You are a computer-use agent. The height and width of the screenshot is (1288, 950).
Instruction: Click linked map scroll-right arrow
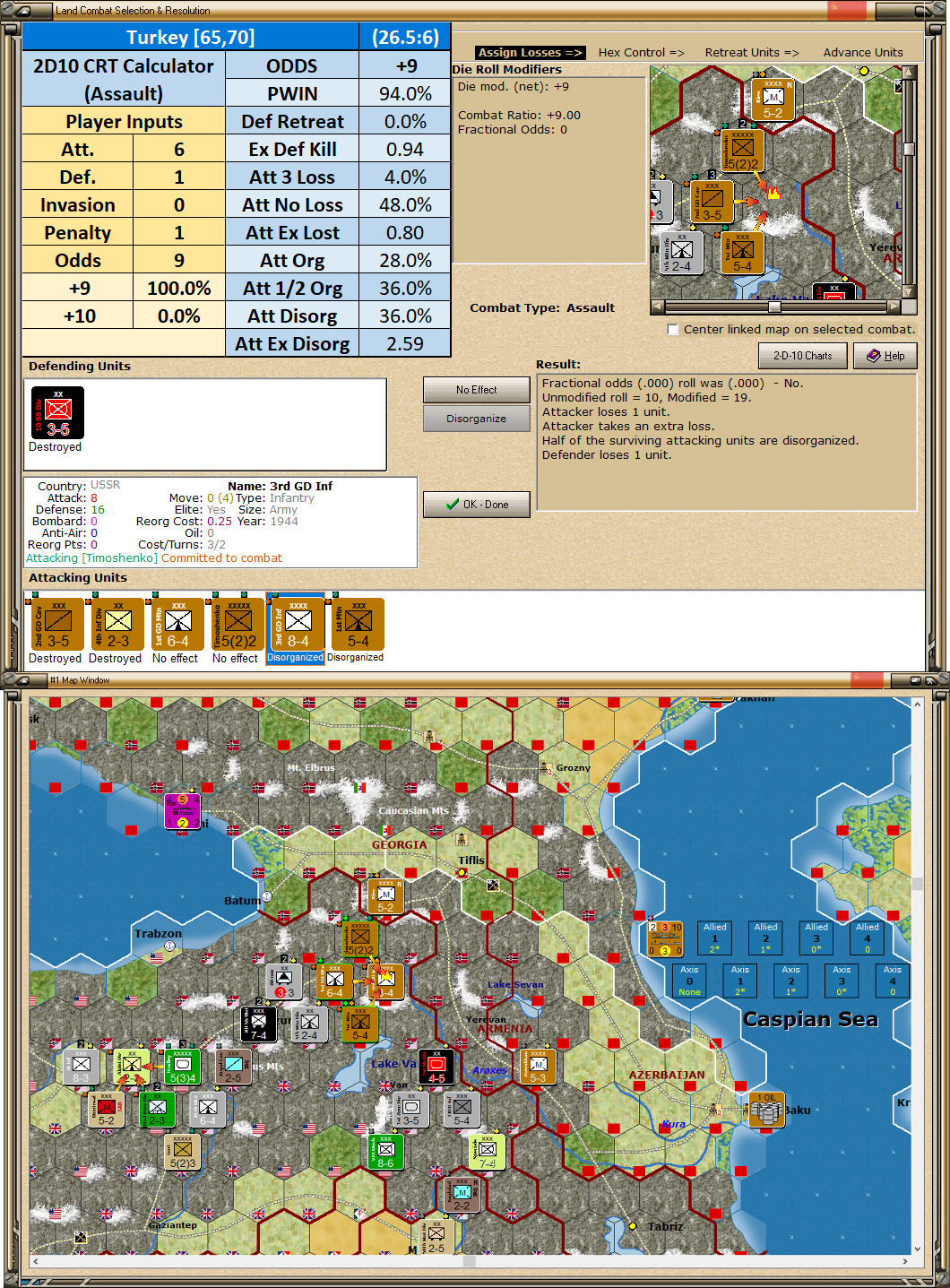click(x=894, y=307)
